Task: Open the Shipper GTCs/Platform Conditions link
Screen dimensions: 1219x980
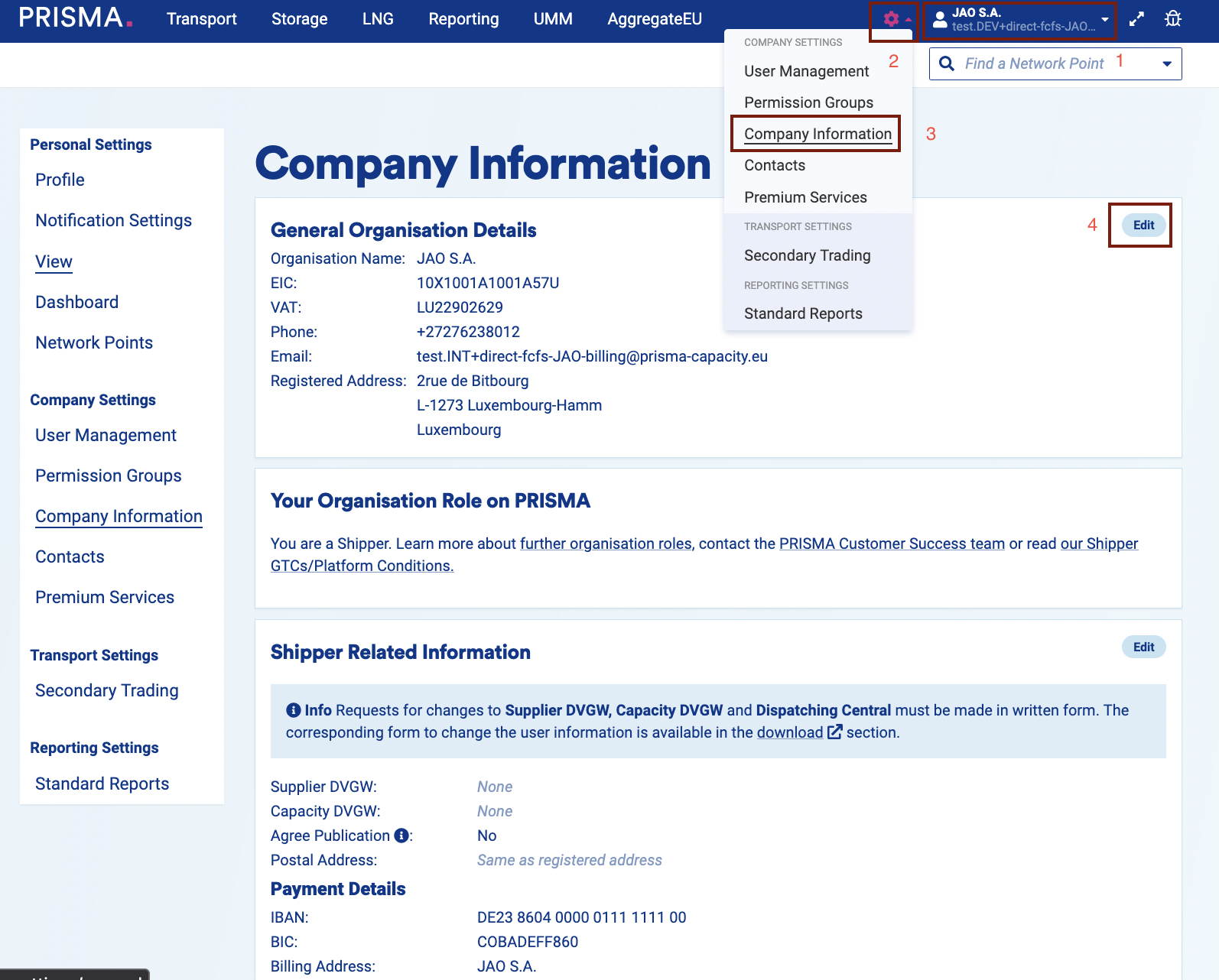Action: 362,566
